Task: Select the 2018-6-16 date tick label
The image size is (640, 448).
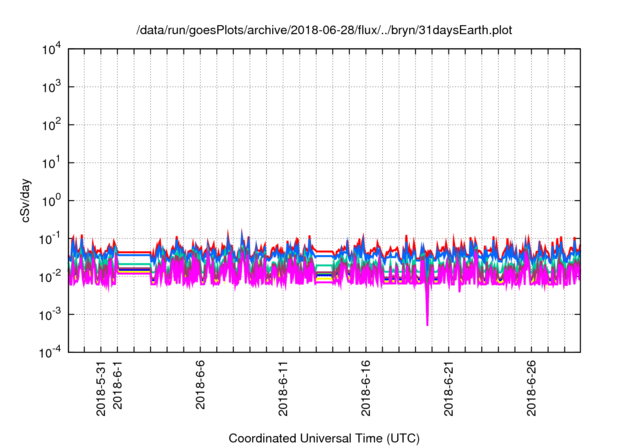Action: click(x=364, y=387)
